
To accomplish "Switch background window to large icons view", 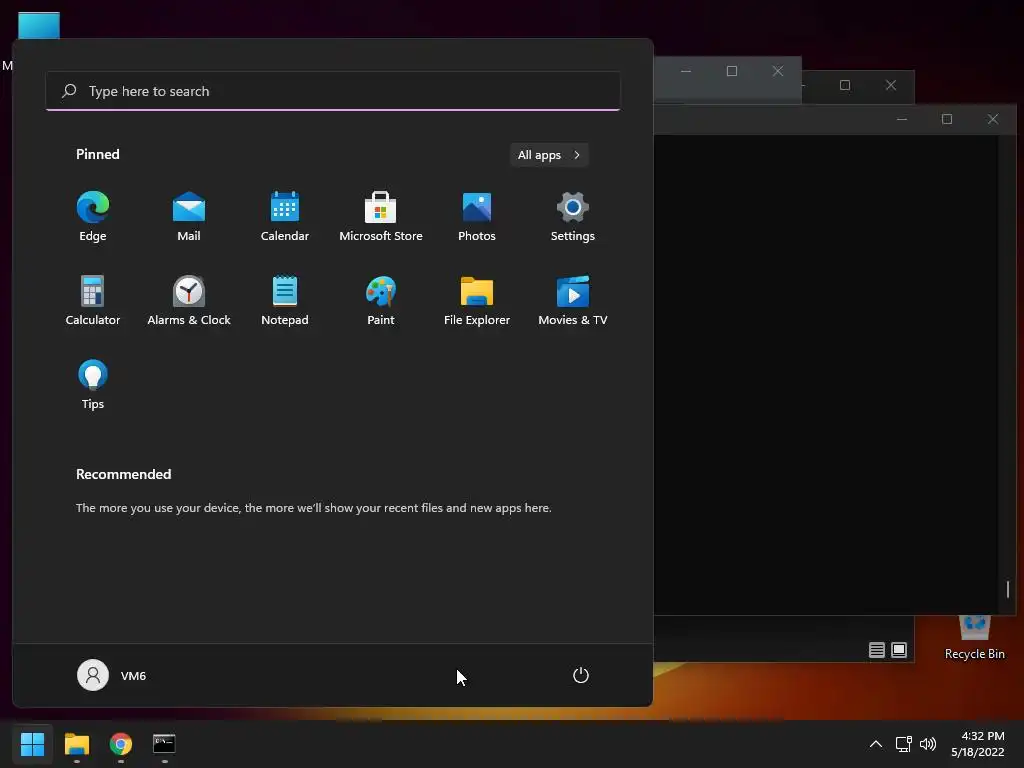I will 899,650.
